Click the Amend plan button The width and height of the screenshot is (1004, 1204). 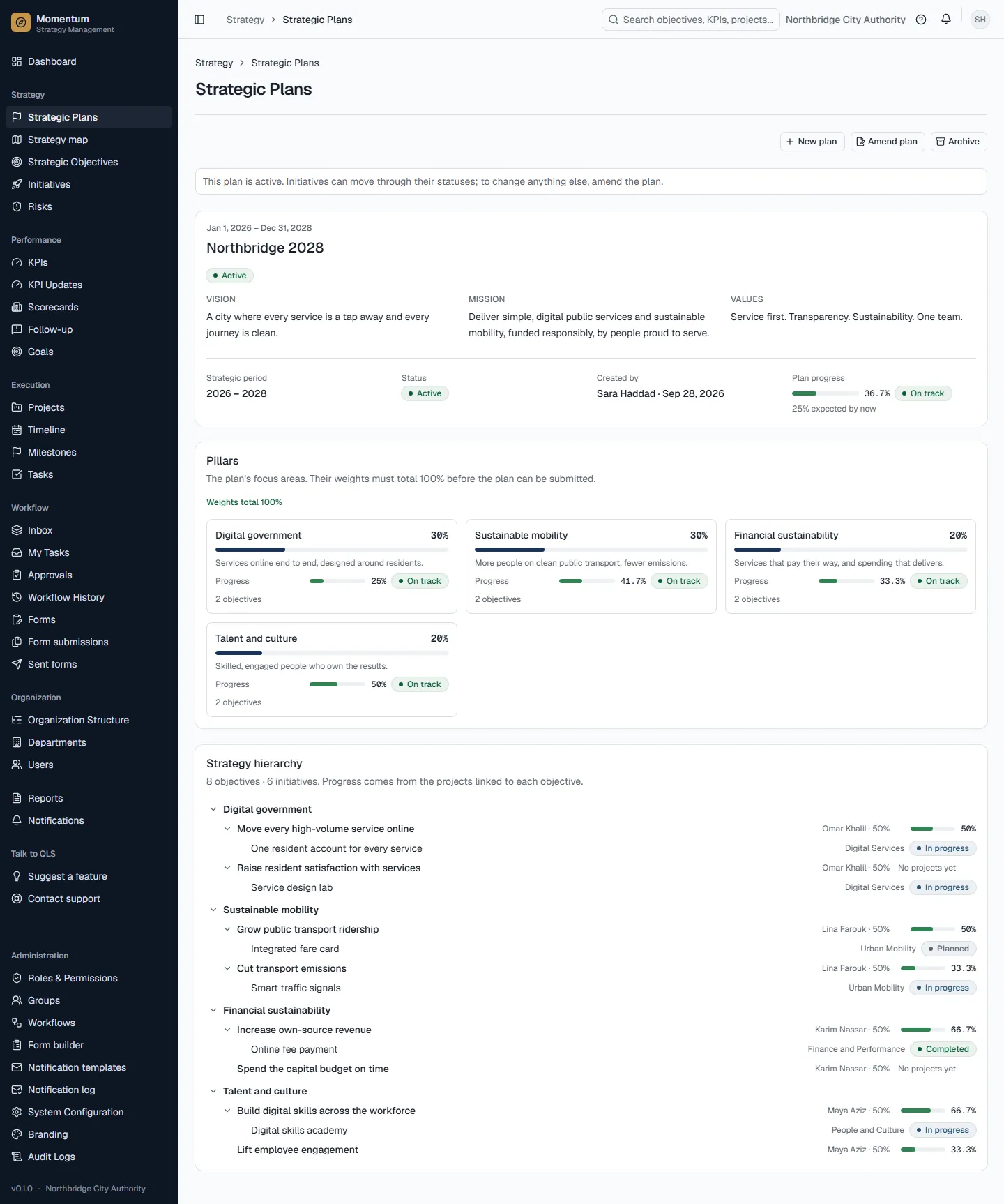(888, 142)
